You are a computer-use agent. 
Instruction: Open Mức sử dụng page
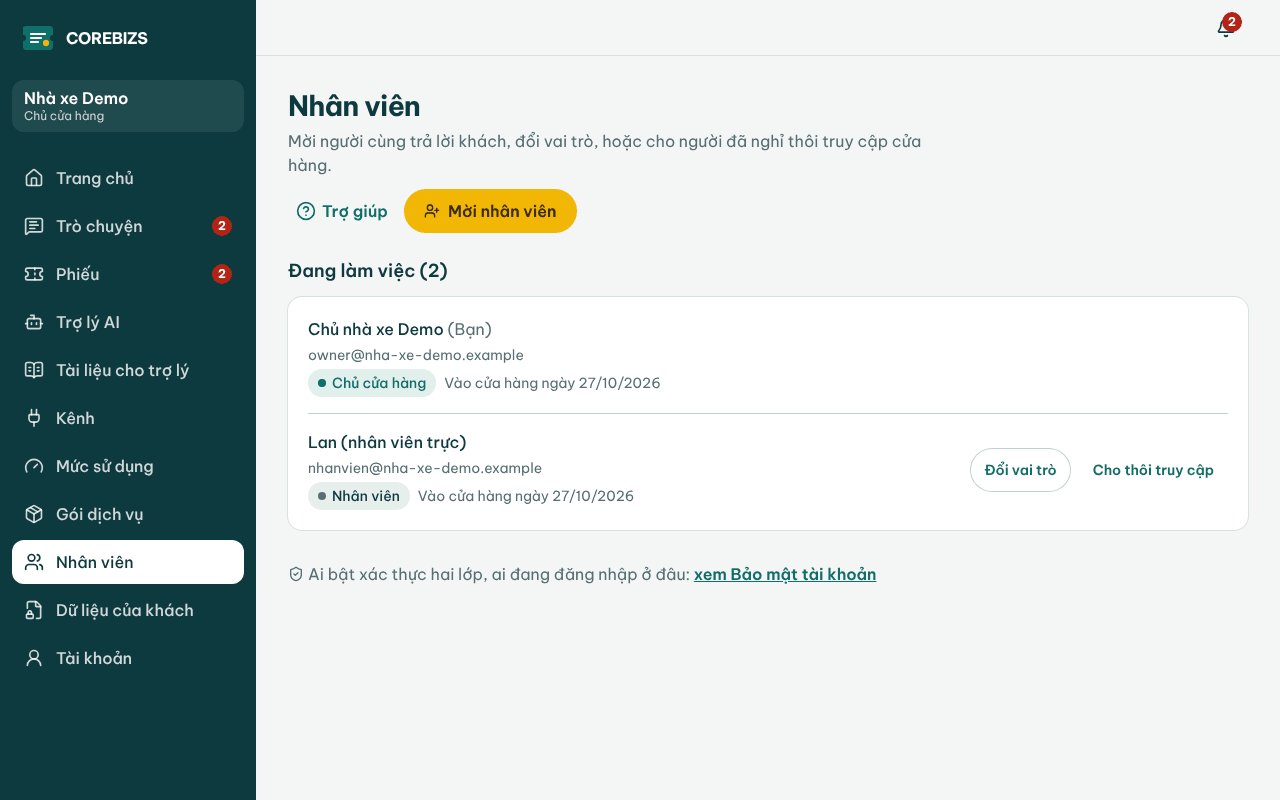coord(128,466)
